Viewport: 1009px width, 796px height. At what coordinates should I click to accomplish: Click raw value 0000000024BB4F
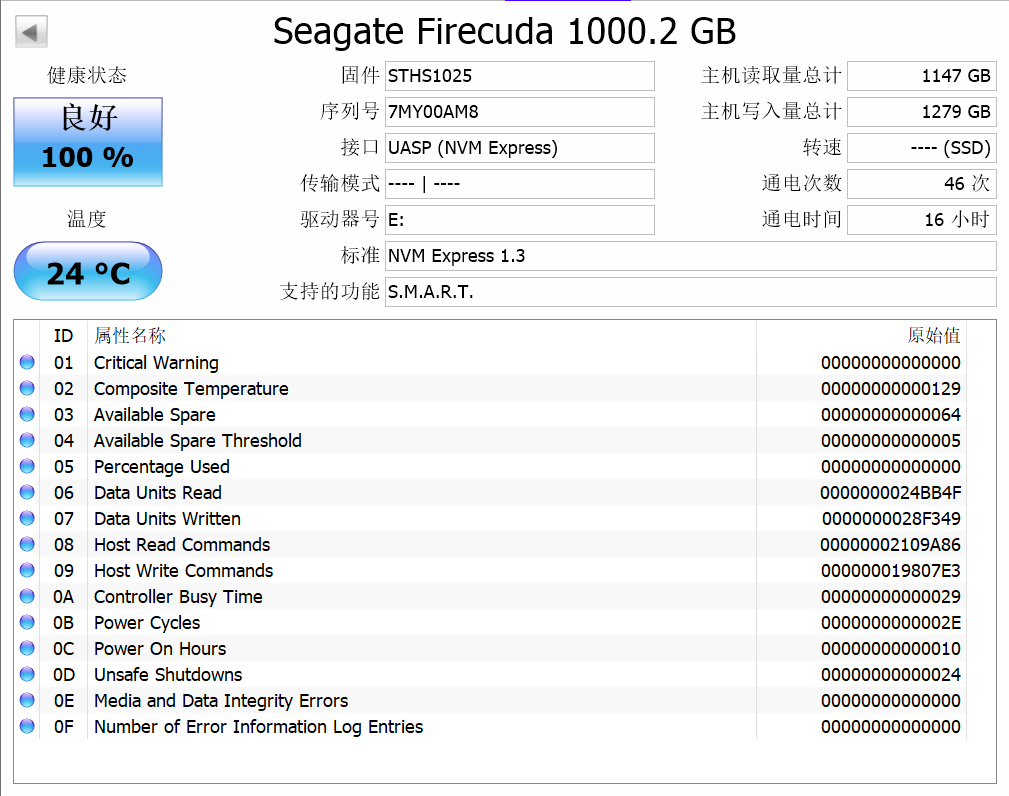point(891,493)
